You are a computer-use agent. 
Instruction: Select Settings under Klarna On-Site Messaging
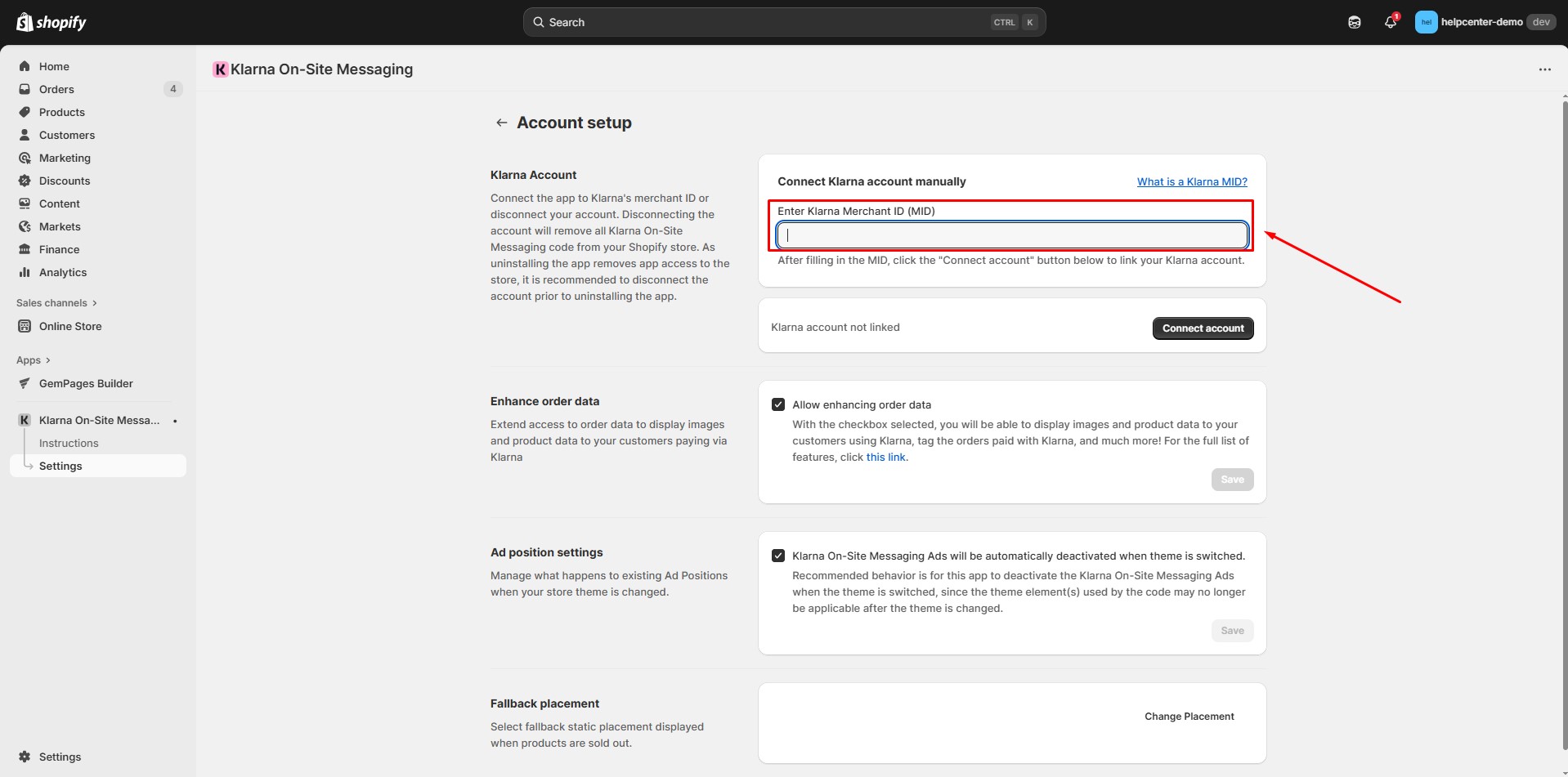(60, 466)
